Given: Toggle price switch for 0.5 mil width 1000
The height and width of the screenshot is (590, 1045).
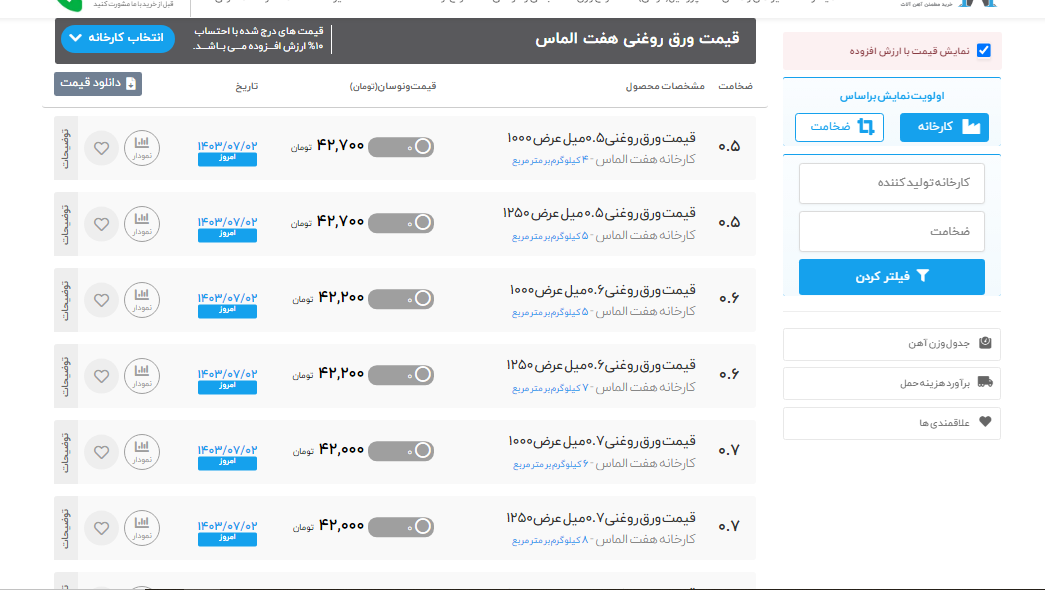Looking at the screenshot, I should 401,147.
